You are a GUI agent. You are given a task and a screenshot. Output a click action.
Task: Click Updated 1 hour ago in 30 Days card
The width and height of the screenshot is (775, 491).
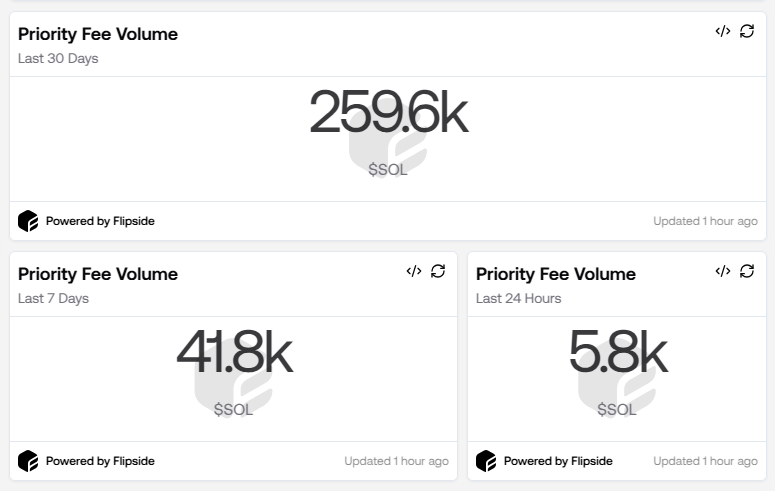click(705, 221)
